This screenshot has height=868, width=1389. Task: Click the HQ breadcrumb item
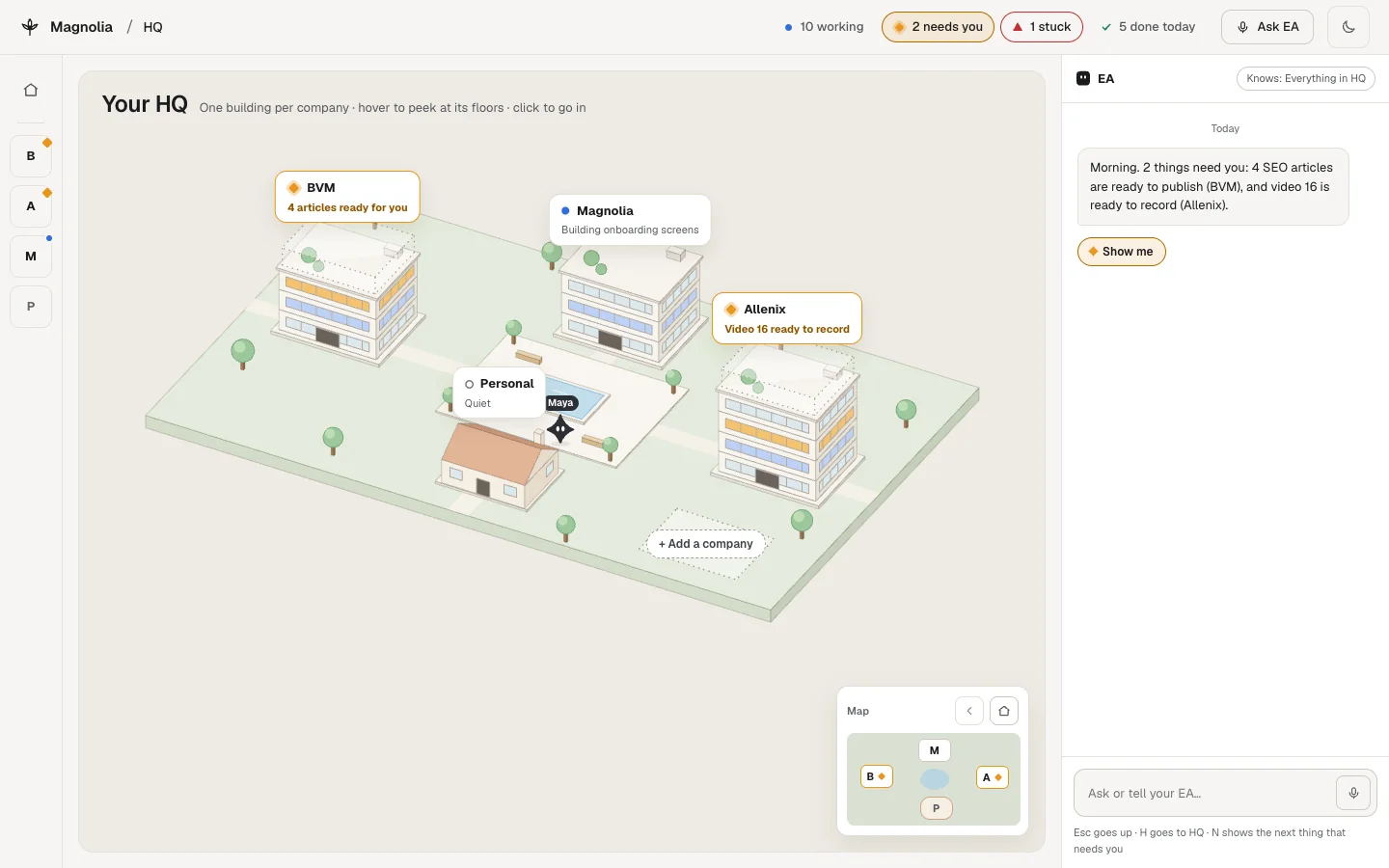click(153, 27)
